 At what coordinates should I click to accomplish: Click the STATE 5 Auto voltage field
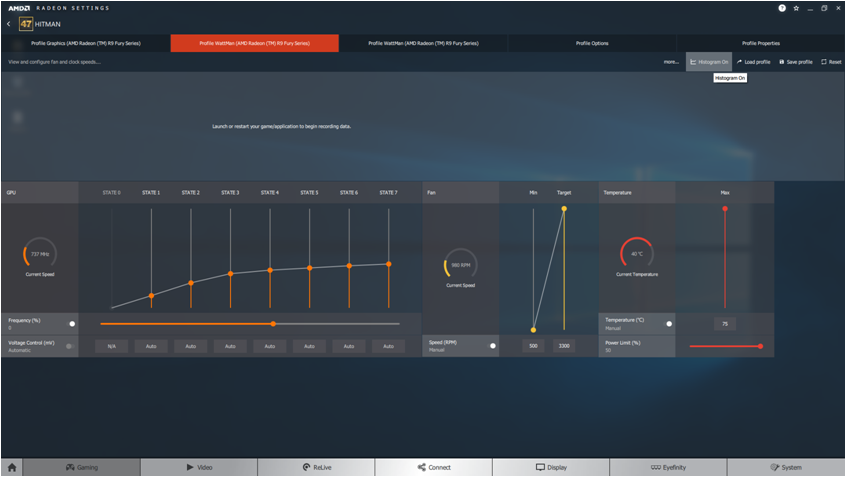309,346
